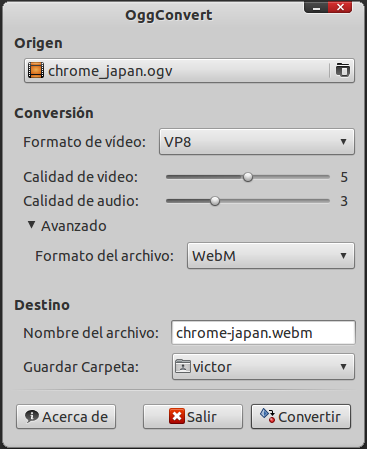The height and width of the screenshot is (449, 367).
Task: Click the Avanzado label
Action: 74,226
